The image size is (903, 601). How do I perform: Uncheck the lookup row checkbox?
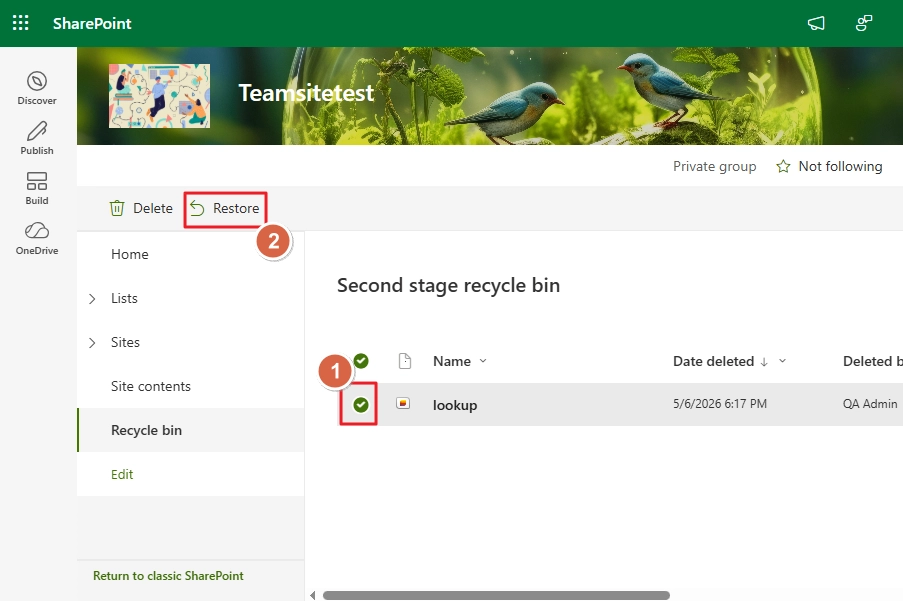[361, 405]
